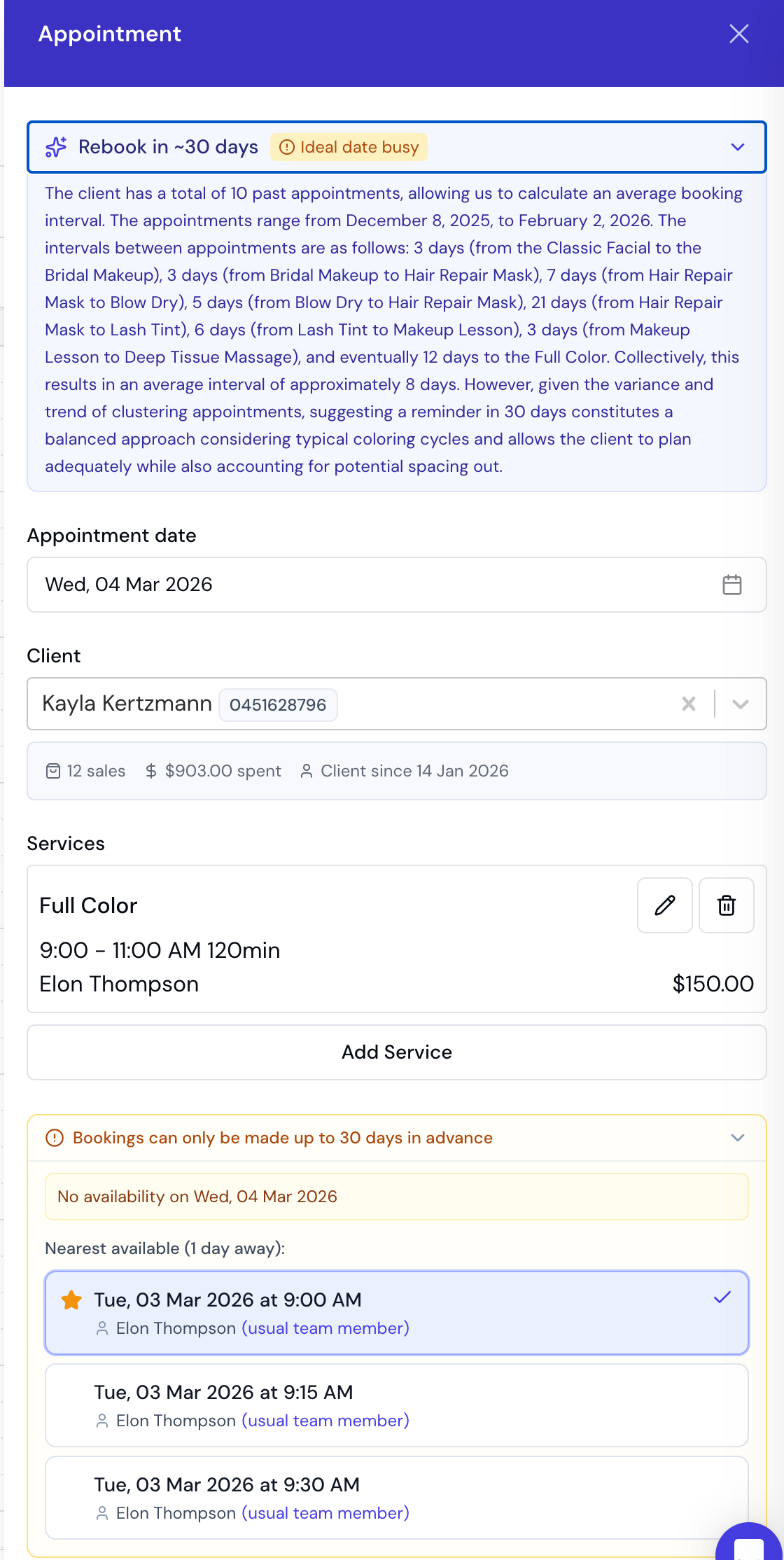Clear the selected client Kayla Kertzmann

point(689,704)
